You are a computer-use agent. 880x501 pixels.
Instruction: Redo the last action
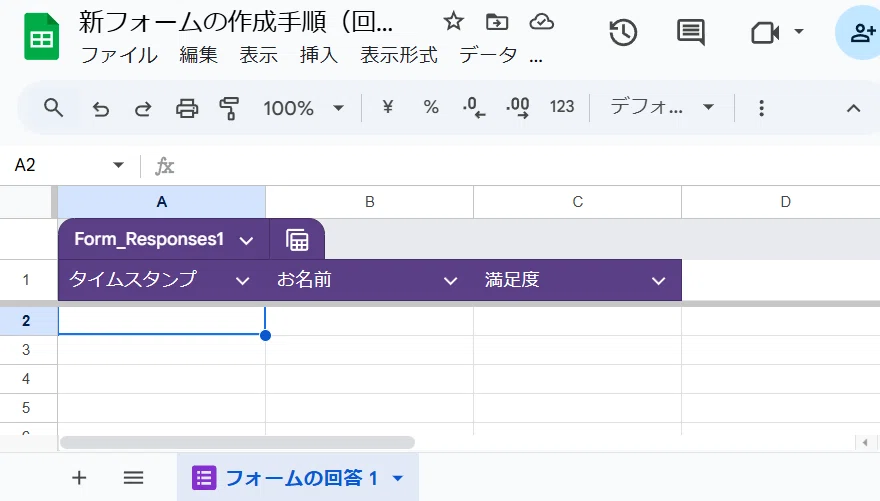(x=143, y=108)
